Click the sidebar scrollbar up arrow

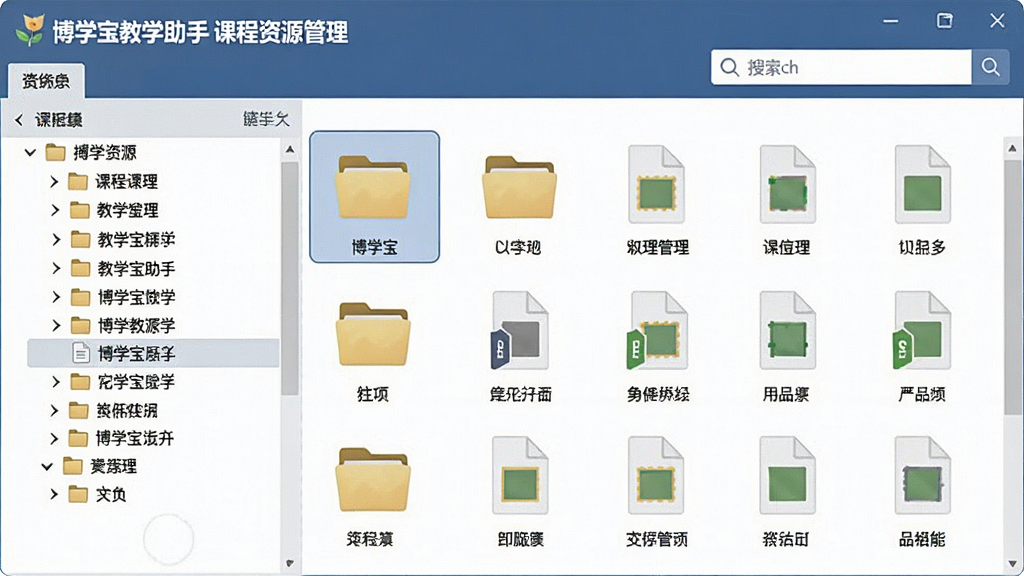290,150
